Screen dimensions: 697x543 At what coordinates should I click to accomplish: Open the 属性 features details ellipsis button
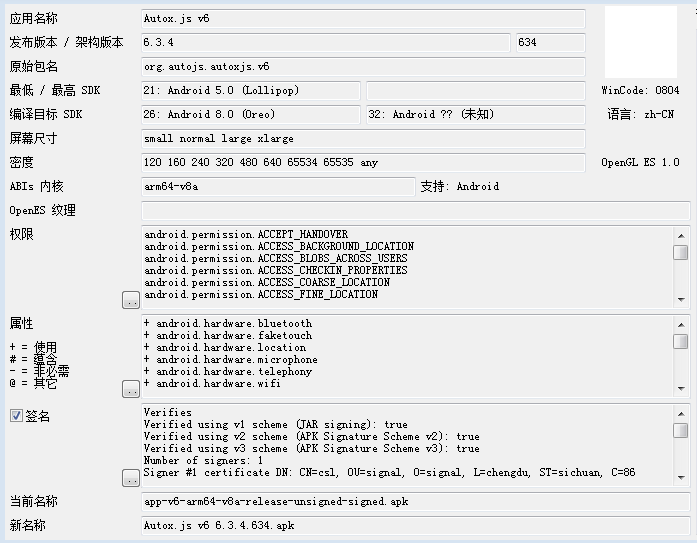pos(131,389)
